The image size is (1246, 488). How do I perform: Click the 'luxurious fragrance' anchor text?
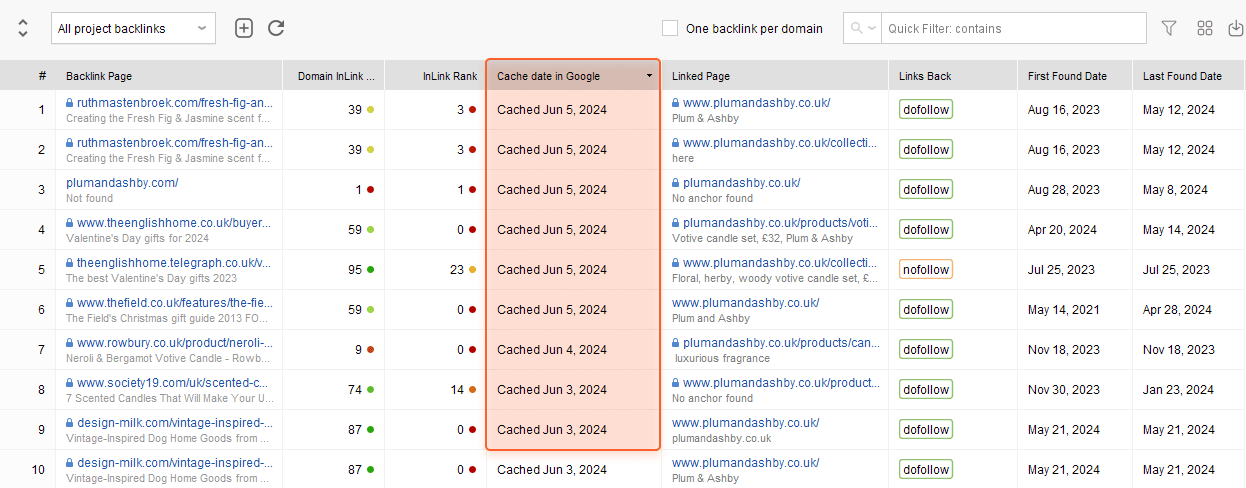pos(722,358)
